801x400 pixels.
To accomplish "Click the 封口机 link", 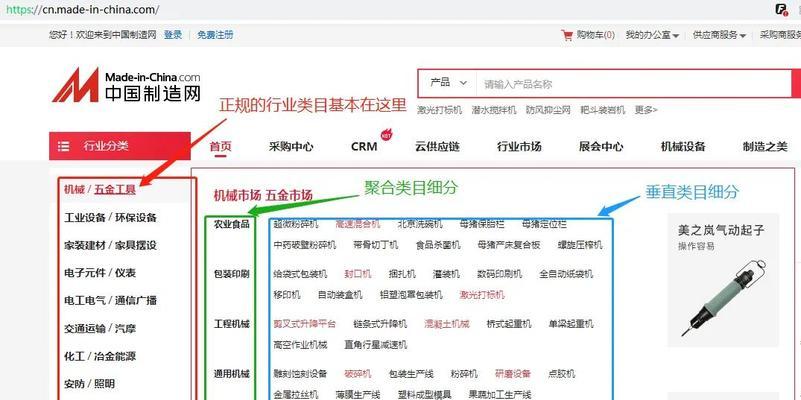I will (x=358, y=274).
